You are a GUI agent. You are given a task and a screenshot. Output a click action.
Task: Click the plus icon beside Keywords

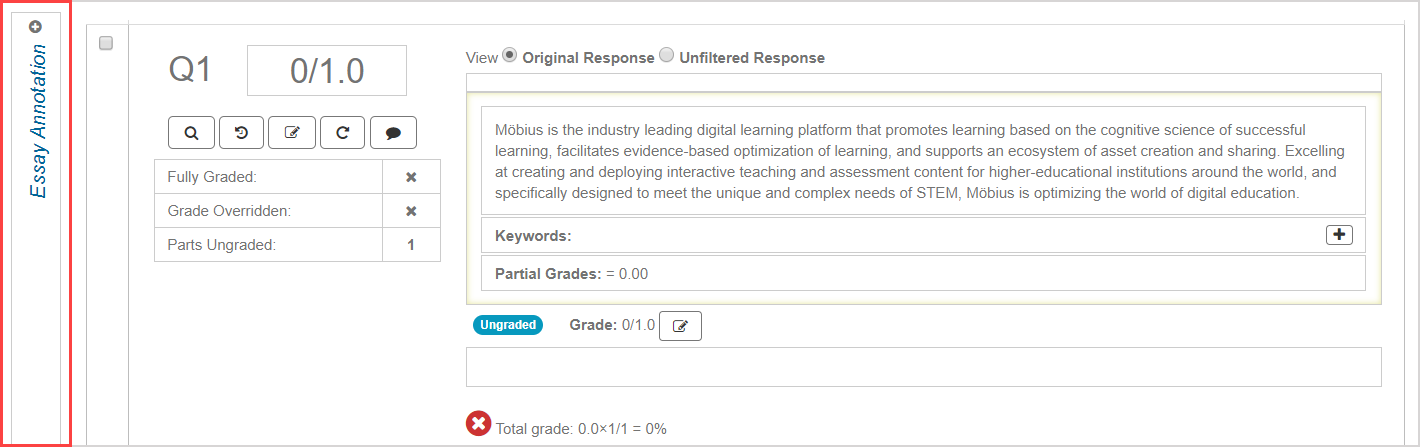(1339, 235)
